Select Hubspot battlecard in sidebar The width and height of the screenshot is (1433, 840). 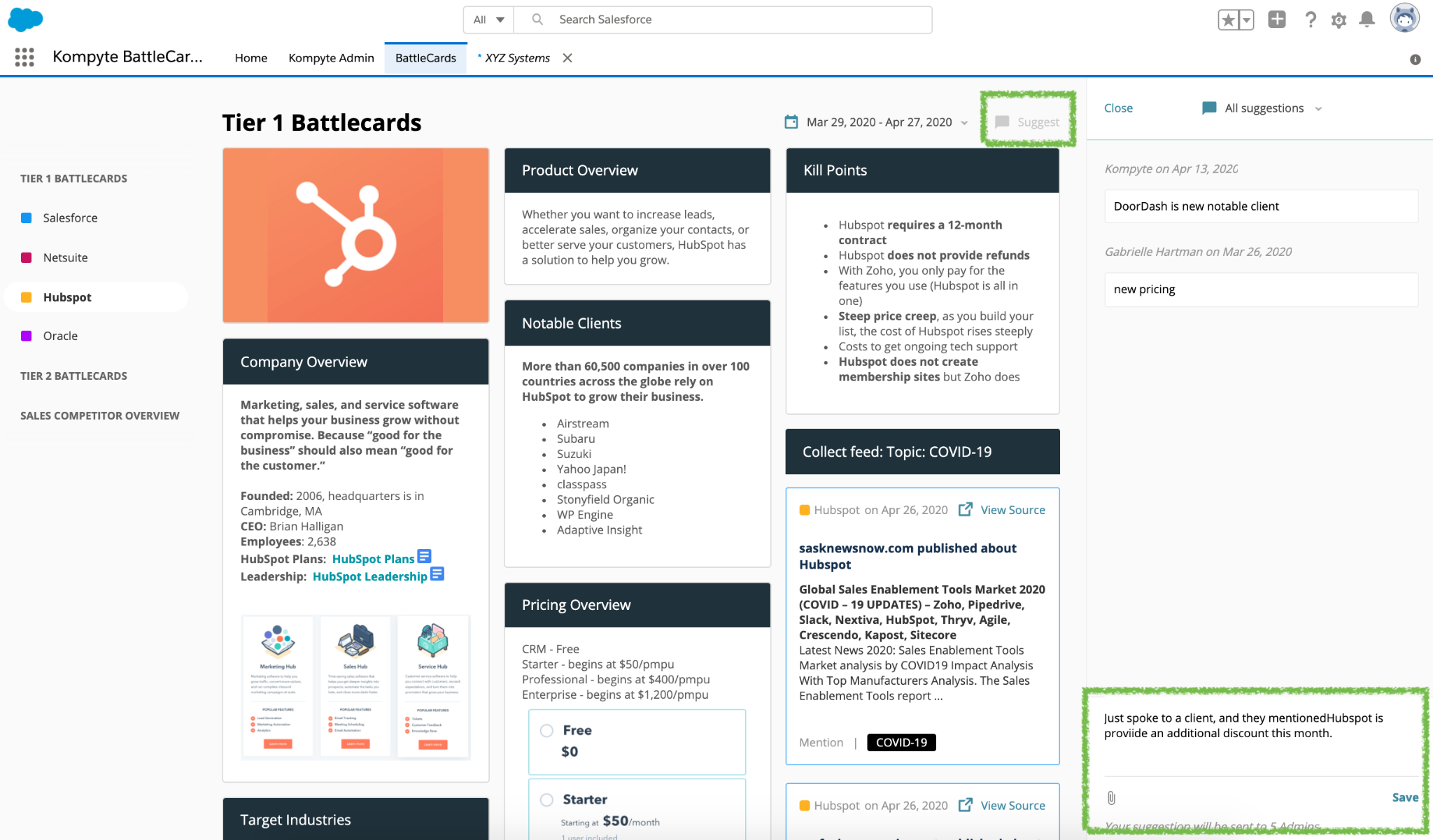click(97, 297)
